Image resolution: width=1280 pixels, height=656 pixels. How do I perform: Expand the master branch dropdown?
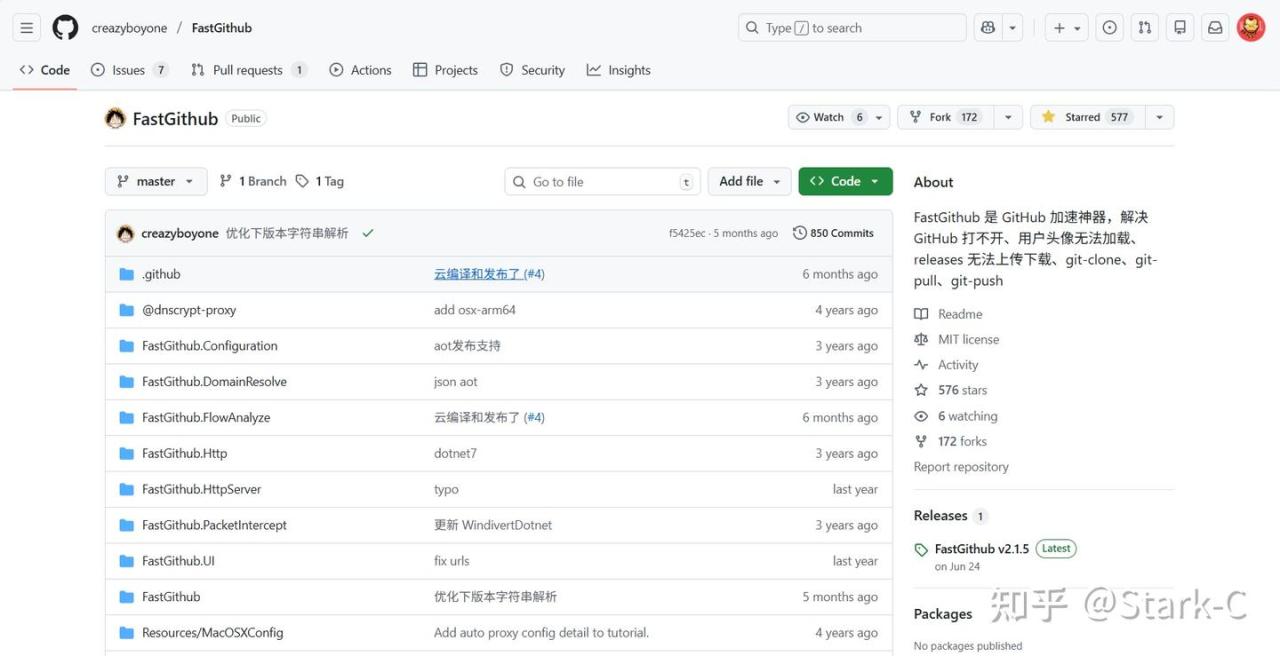click(155, 181)
